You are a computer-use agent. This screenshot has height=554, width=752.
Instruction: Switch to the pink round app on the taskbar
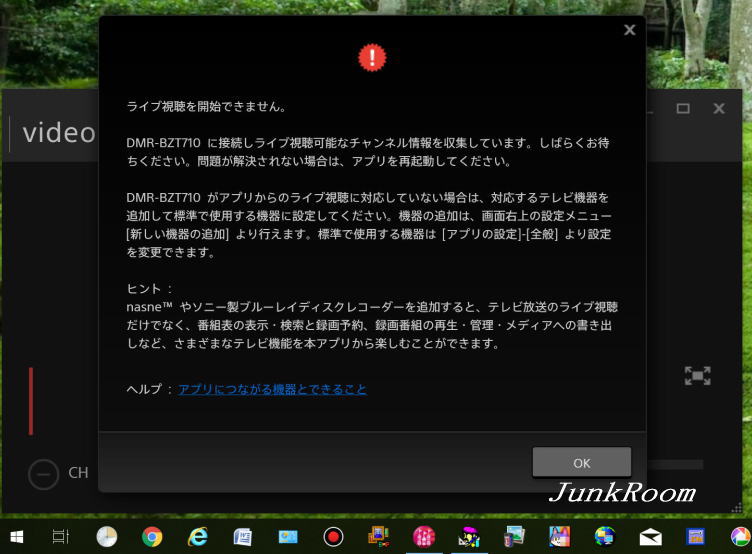click(x=424, y=537)
